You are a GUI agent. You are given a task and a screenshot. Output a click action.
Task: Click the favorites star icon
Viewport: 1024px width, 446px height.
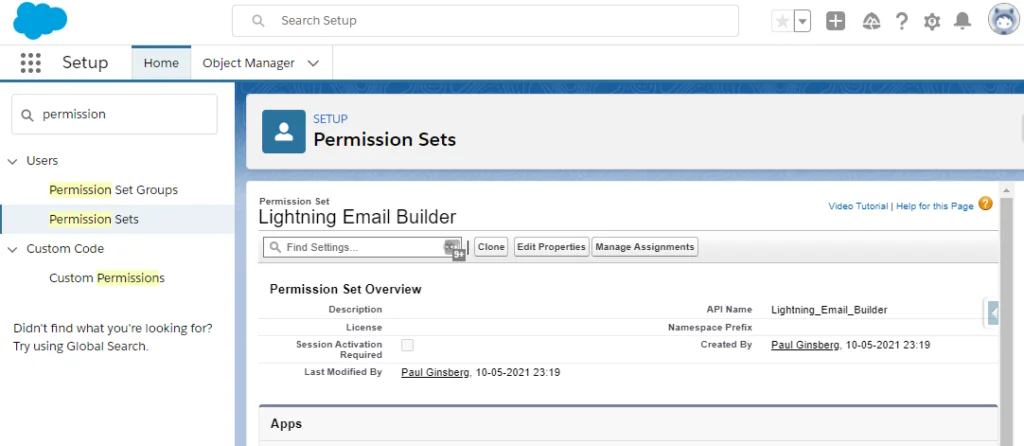(x=782, y=22)
